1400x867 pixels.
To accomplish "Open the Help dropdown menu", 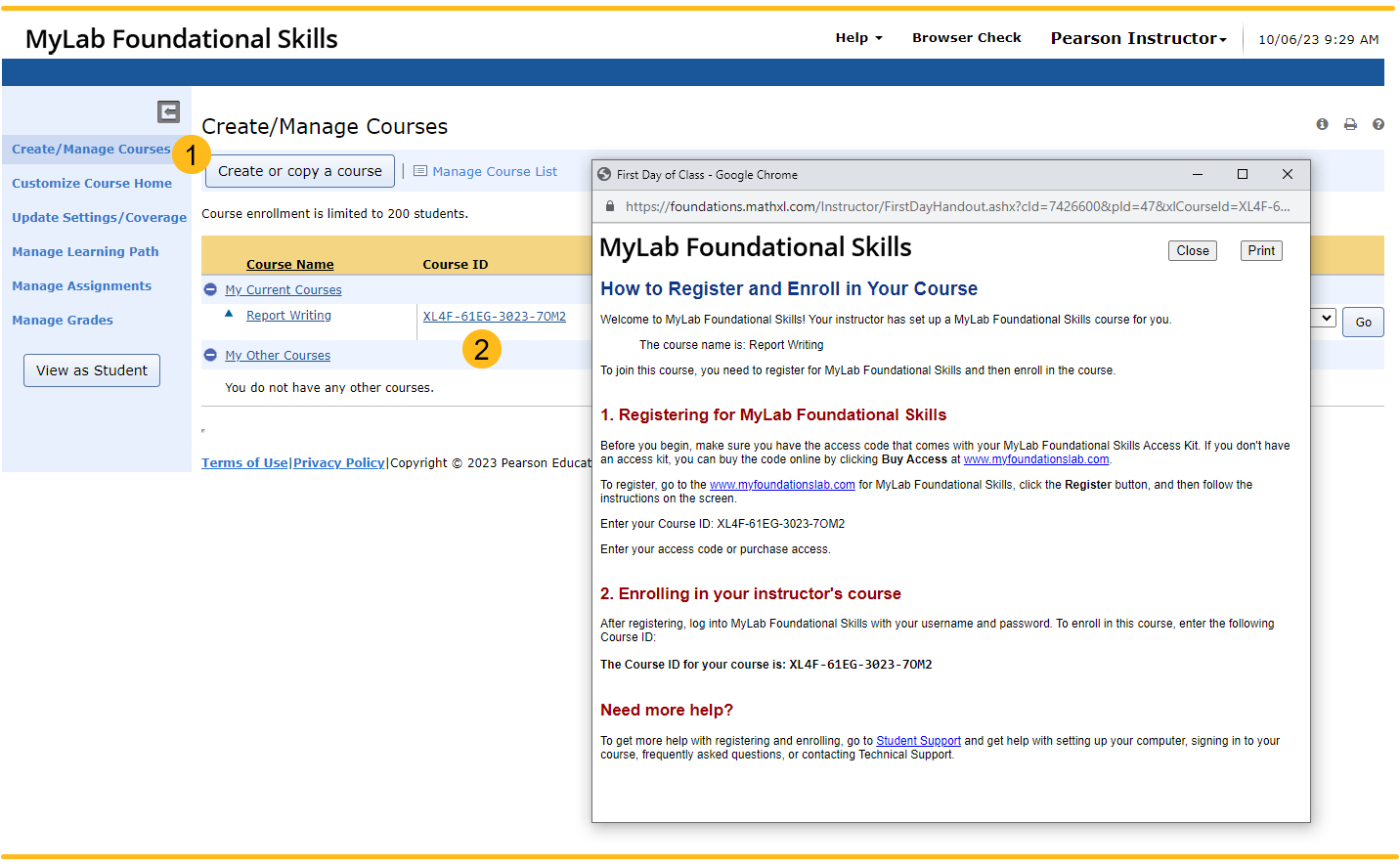I will pos(858,37).
